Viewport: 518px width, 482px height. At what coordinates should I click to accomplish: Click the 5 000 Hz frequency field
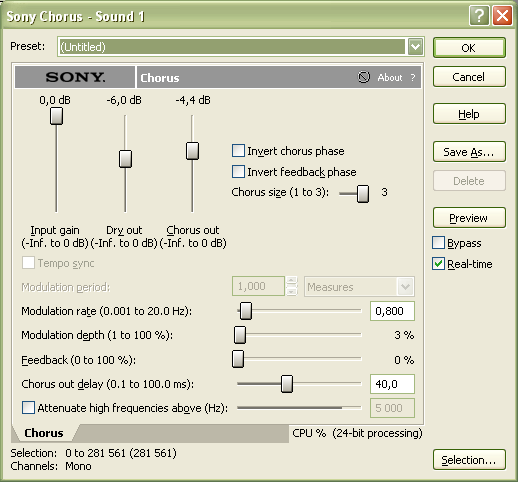pos(392,408)
